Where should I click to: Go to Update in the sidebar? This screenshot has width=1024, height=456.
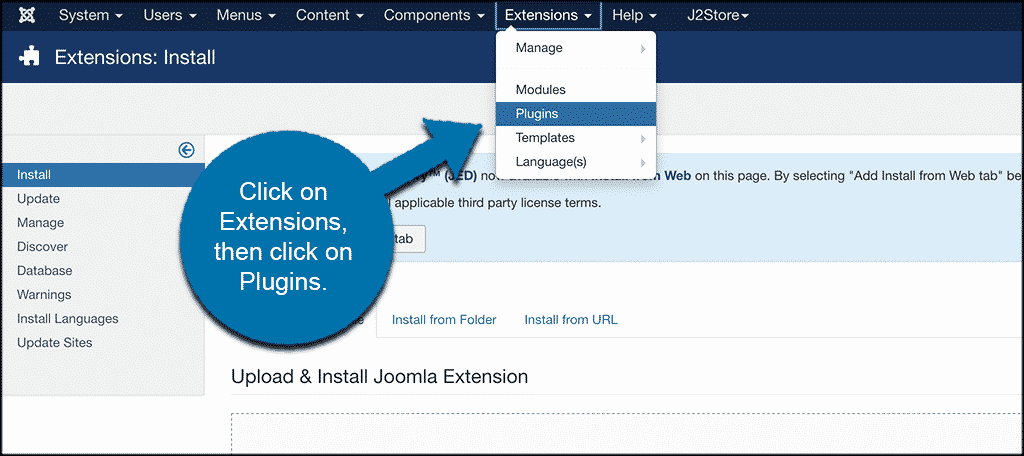coord(39,199)
